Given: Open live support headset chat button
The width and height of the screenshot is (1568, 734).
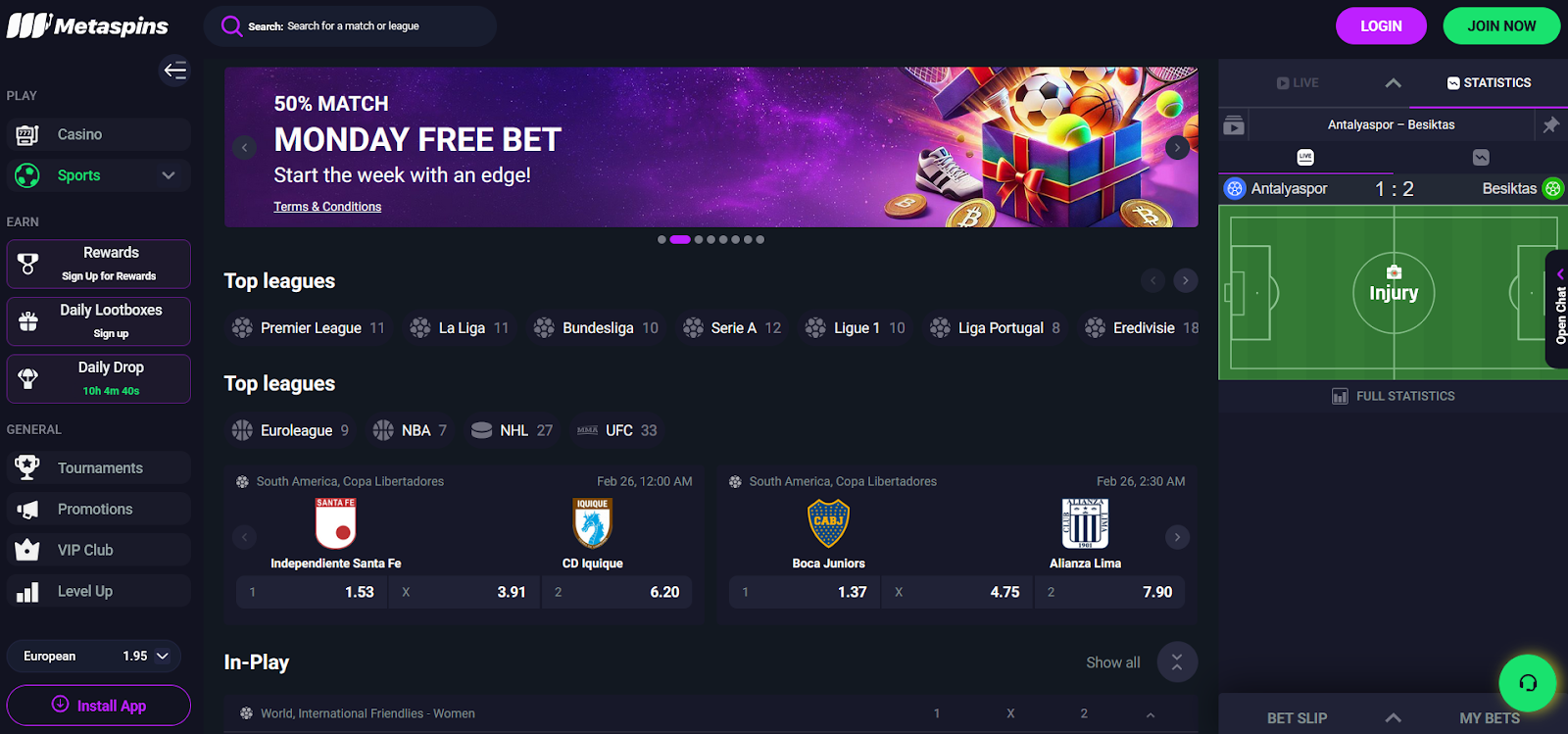Looking at the screenshot, I should (x=1527, y=683).
